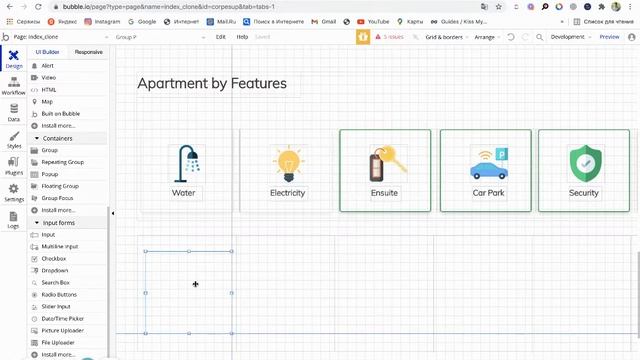640x360 pixels.
Task: Select the Water feature card
Action: 187,171
